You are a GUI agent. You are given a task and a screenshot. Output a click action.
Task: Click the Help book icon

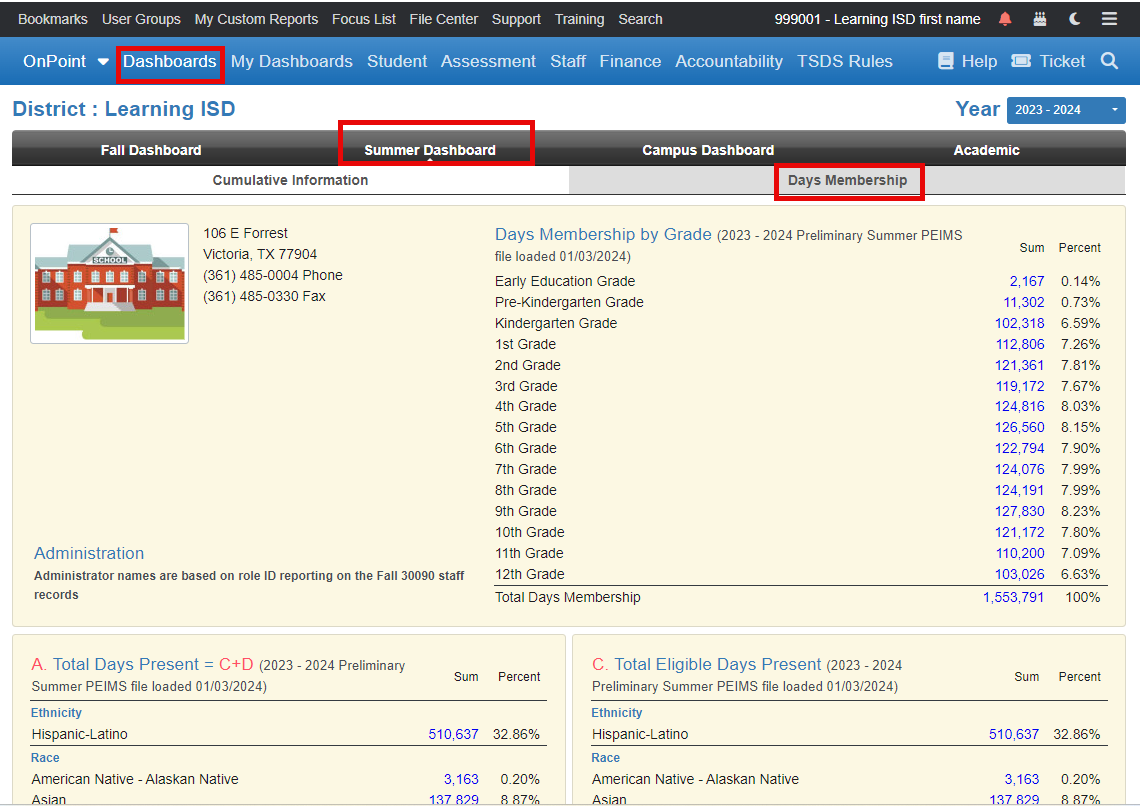(x=944, y=61)
